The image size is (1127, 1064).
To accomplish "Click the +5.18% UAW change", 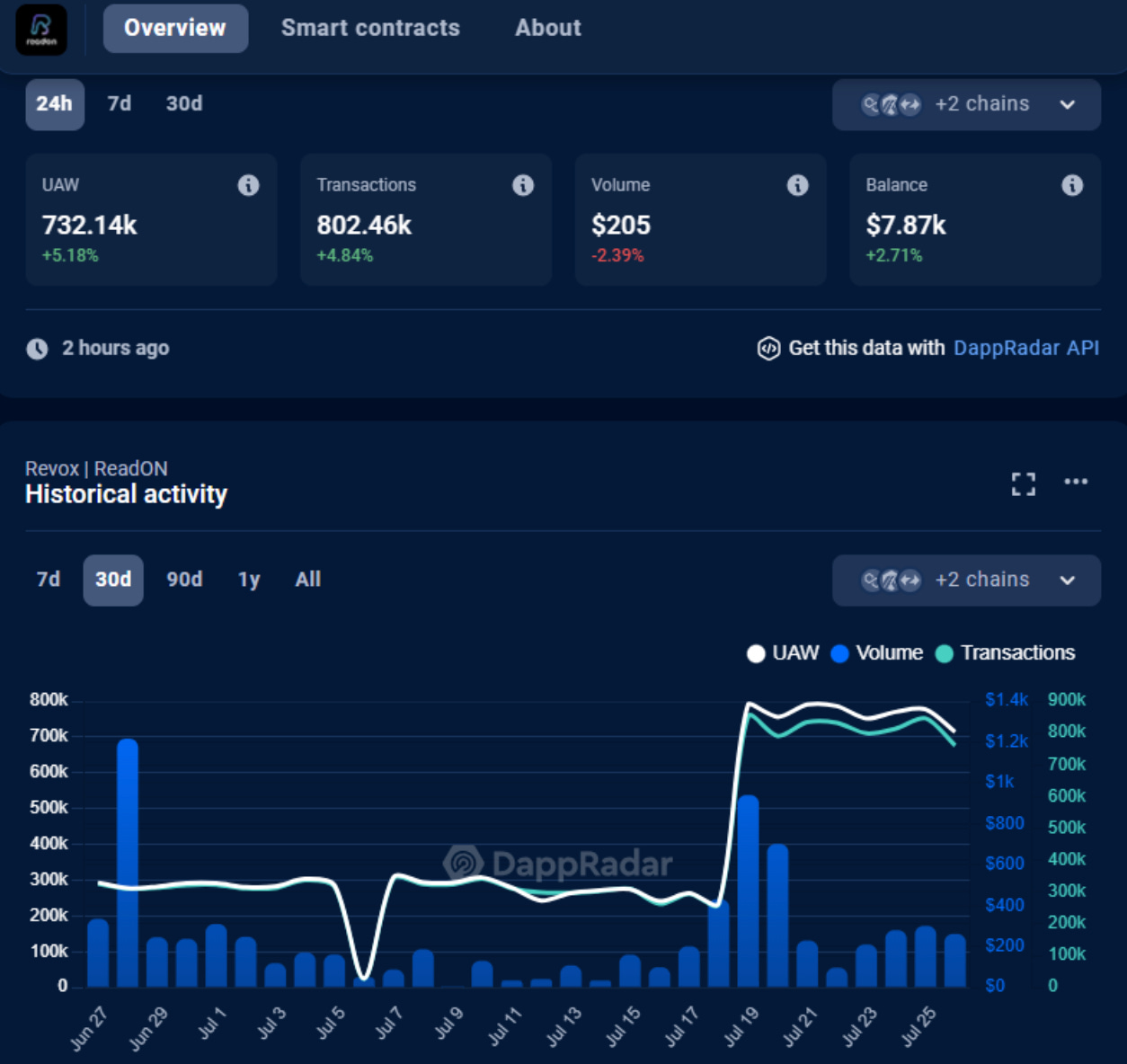I will [x=70, y=256].
